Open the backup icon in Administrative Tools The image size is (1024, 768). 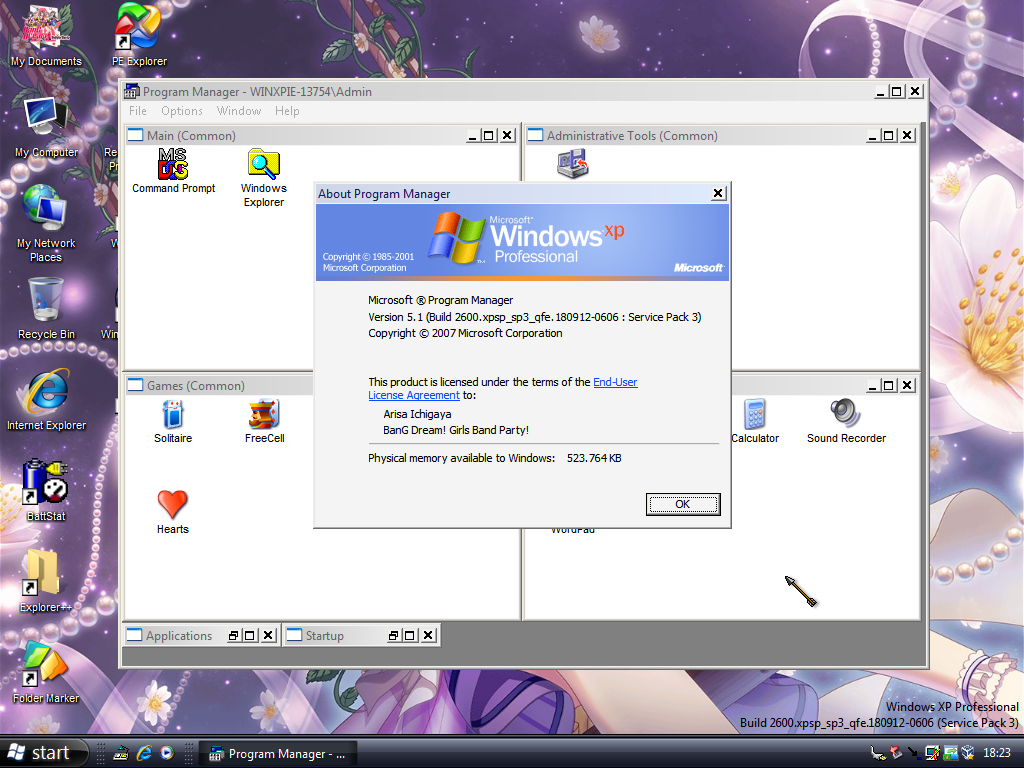pos(573,163)
